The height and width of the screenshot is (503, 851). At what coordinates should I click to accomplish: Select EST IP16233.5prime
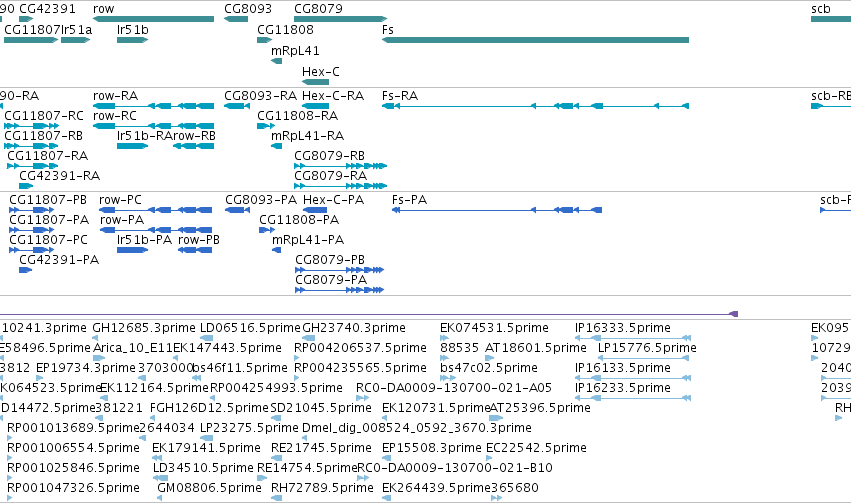click(623, 388)
